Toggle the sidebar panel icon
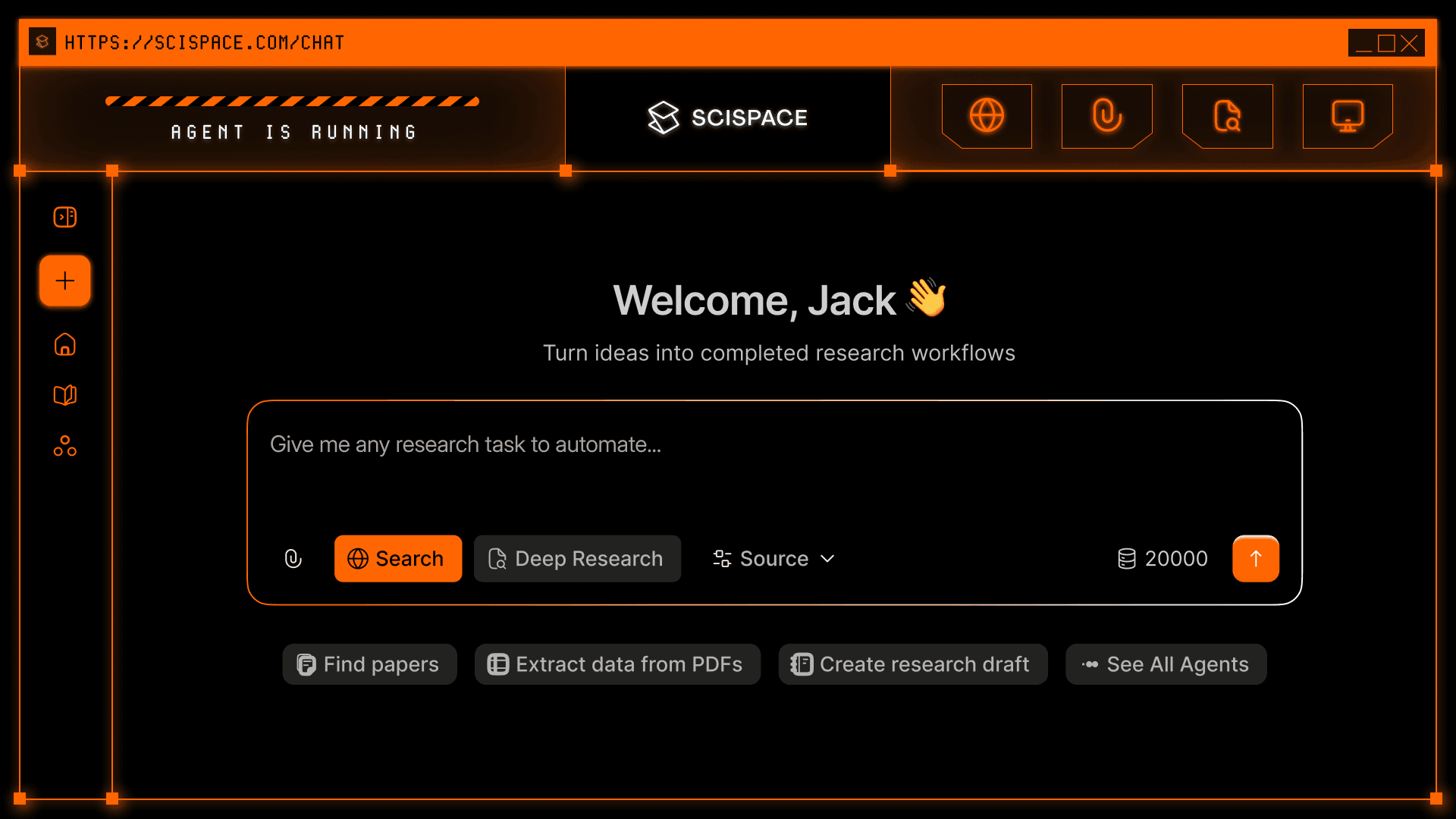This screenshot has height=819, width=1456. [65, 217]
